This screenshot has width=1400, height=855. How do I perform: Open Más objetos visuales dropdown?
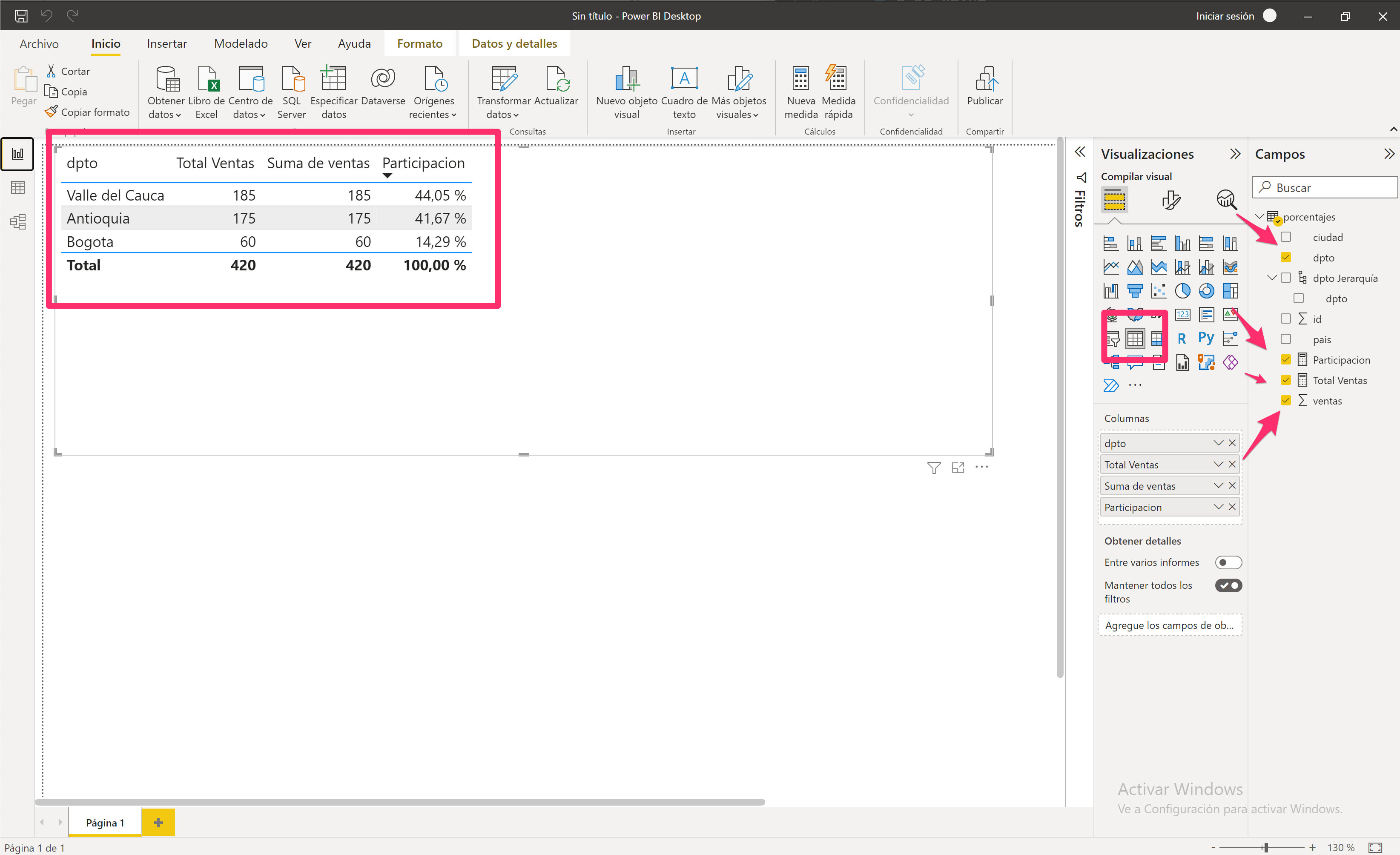(x=739, y=92)
